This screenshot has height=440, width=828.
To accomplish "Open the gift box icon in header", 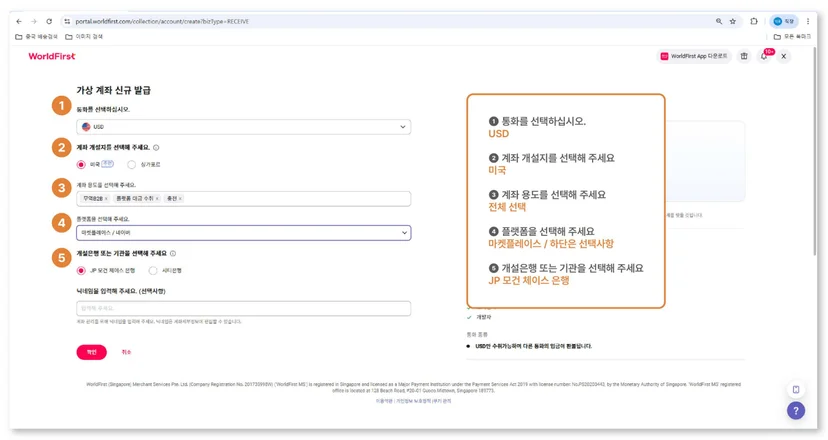I will [x=744, y=56].
